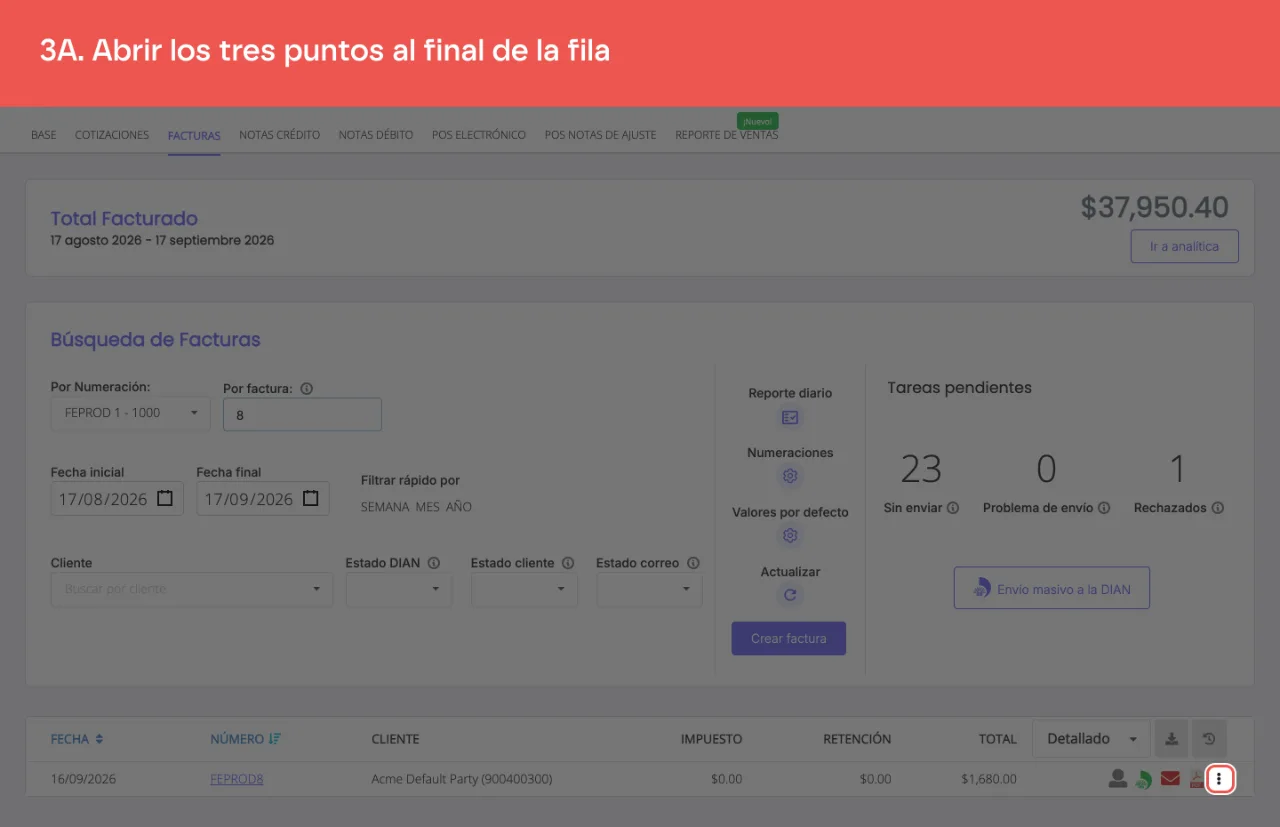This screenshot has width=1280, height=827.
Task: Click the info icon next to Problema de envío
Action: click(1104, 508)
